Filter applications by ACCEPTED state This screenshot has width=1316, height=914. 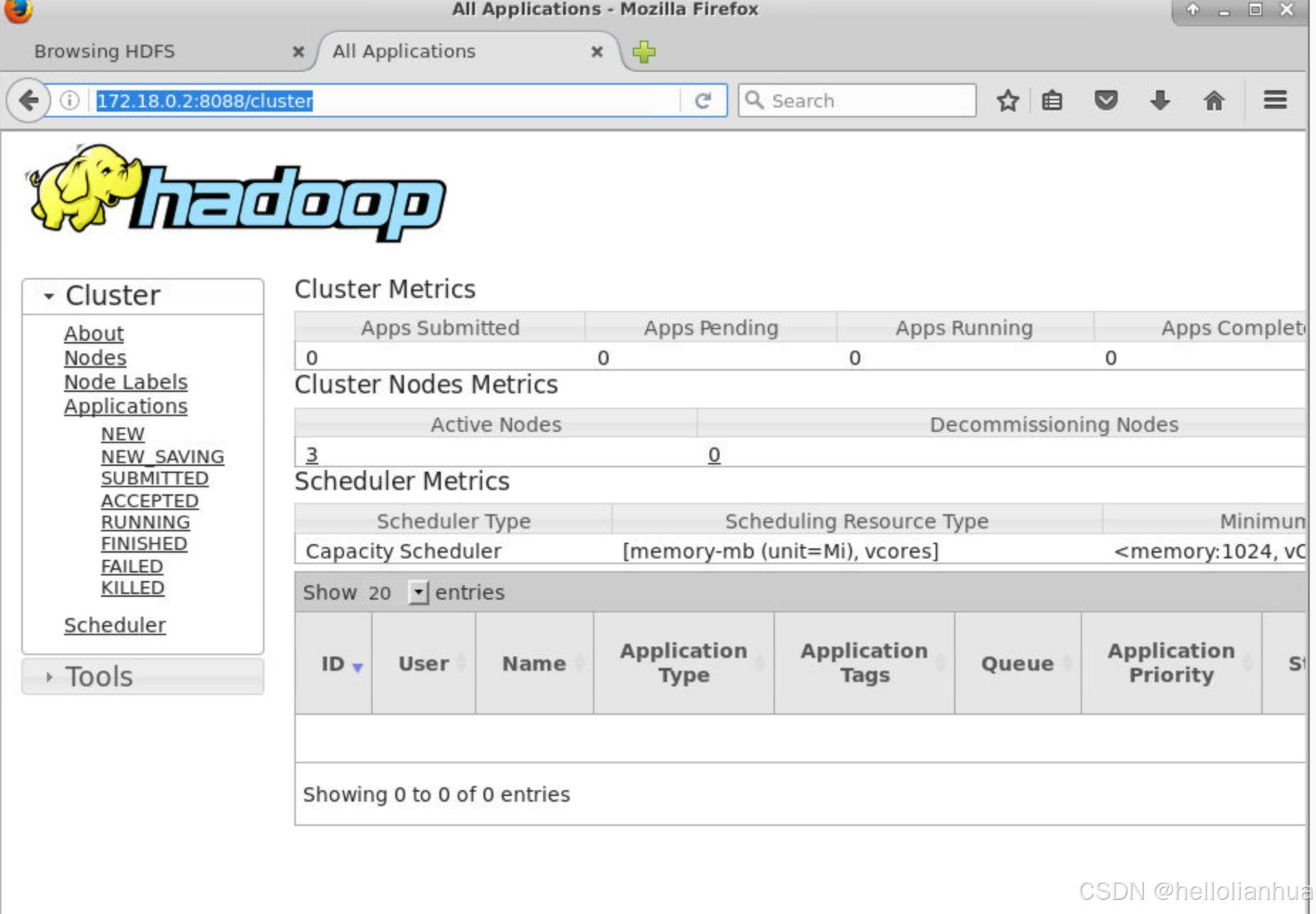149,501
